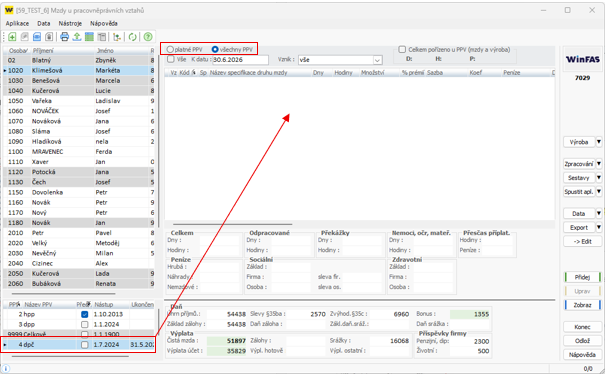Screen dimensions: 609x375
Task: Click the green table grid toolbar icon
Action: pos(89,37)
